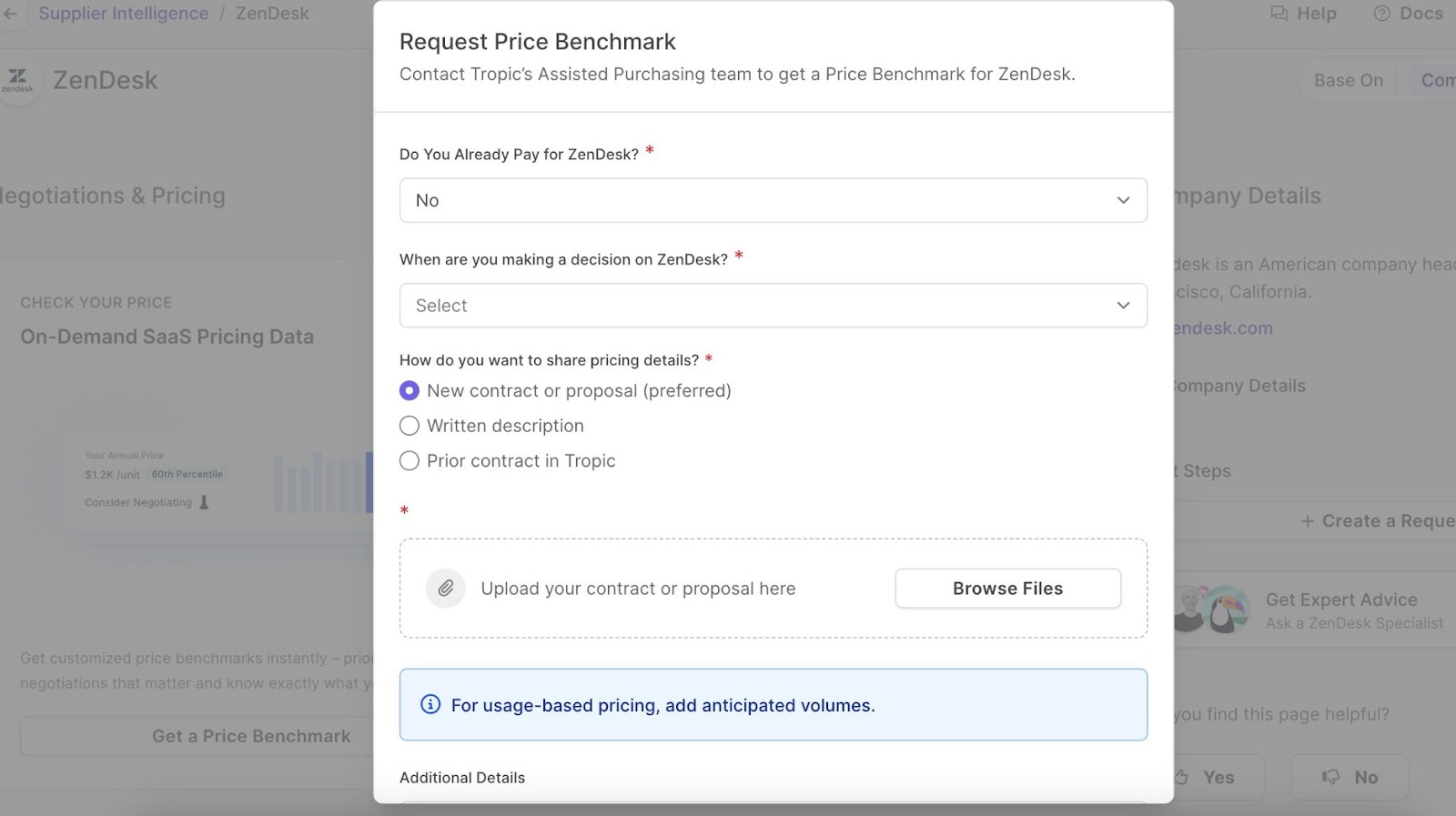Click the Browse Files button

(1008, 589)
